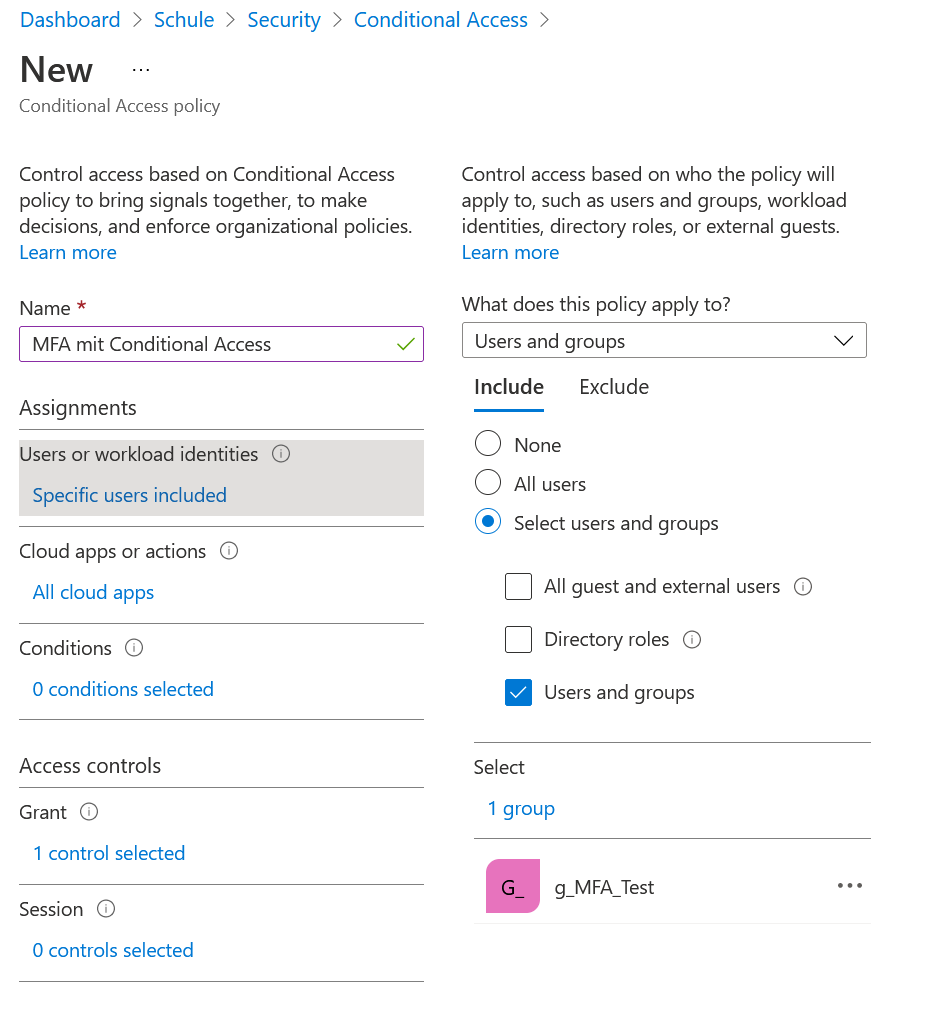Switch to the Include tab
Image resolution: width=929 pixels, height=1026 pixels.
[x=509, y=387]
